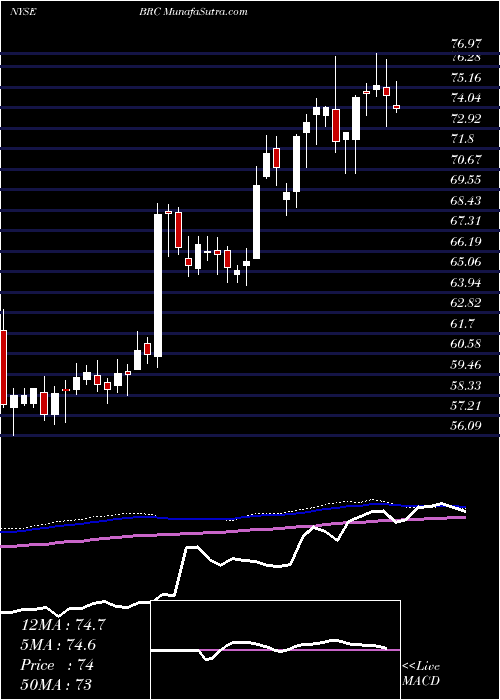Click the 68.43 price level label
The height and width of the screenshot is (700, 500).
coord(467,200)
